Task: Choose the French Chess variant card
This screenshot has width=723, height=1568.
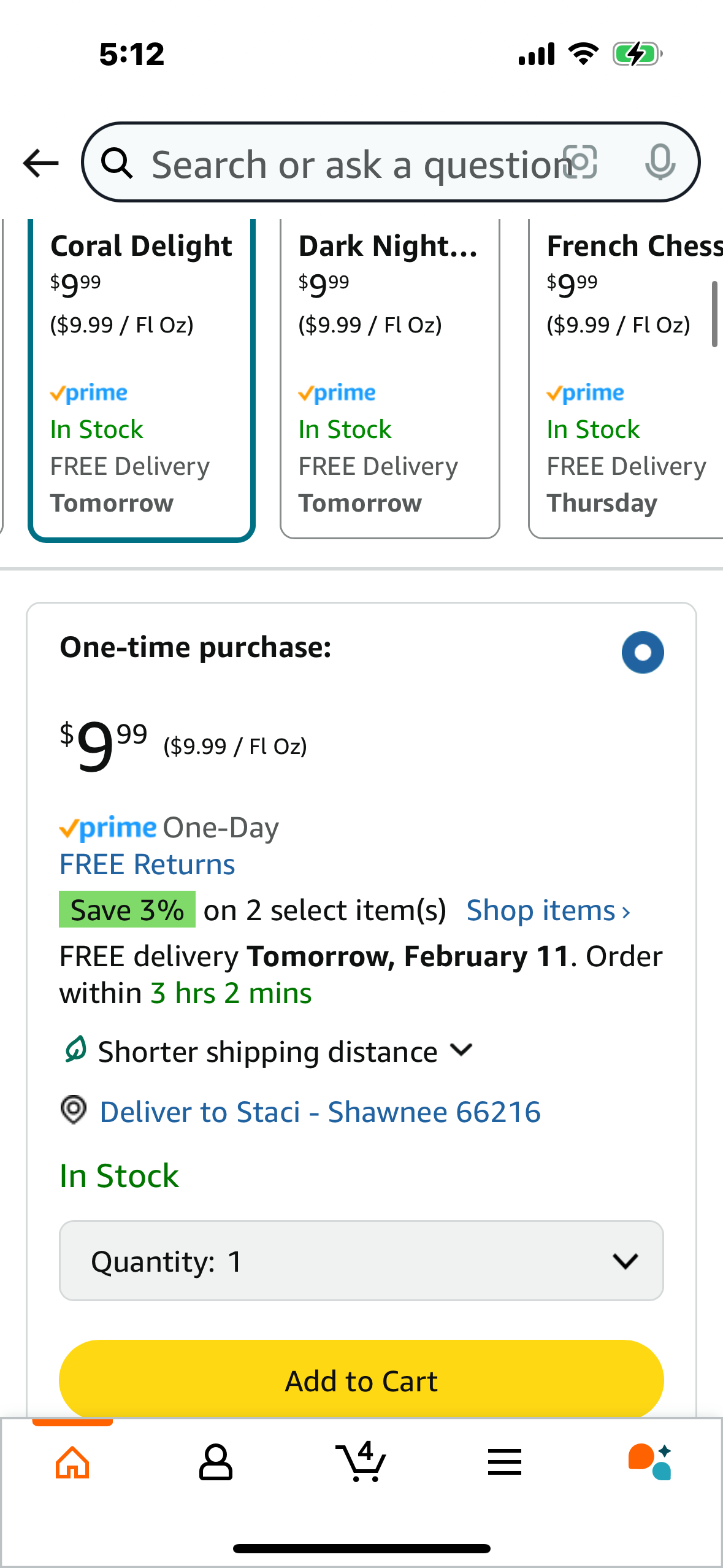Action: (626, 379)
